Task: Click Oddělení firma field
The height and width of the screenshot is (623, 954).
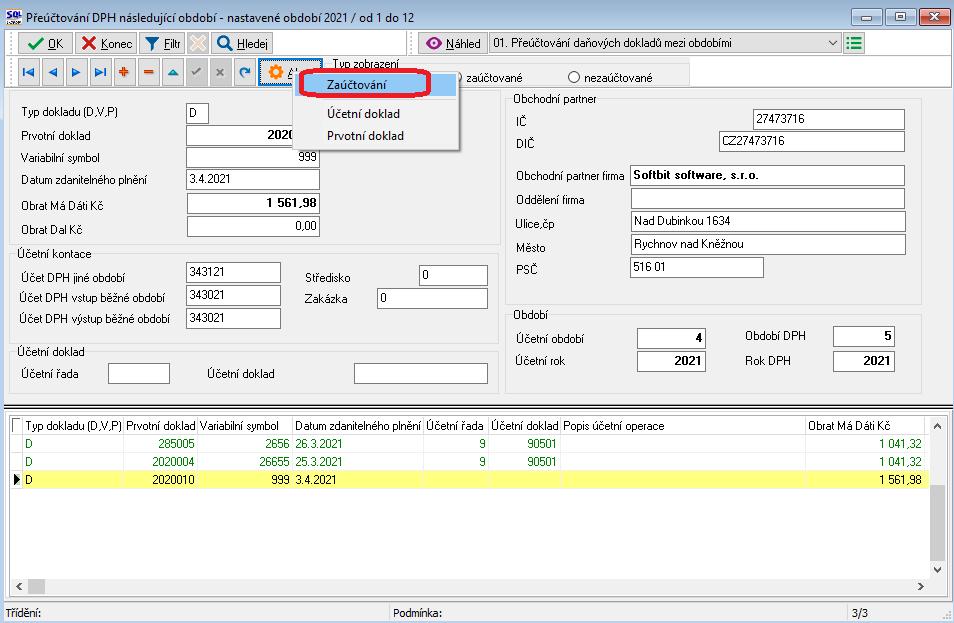Action: (767, 198)
